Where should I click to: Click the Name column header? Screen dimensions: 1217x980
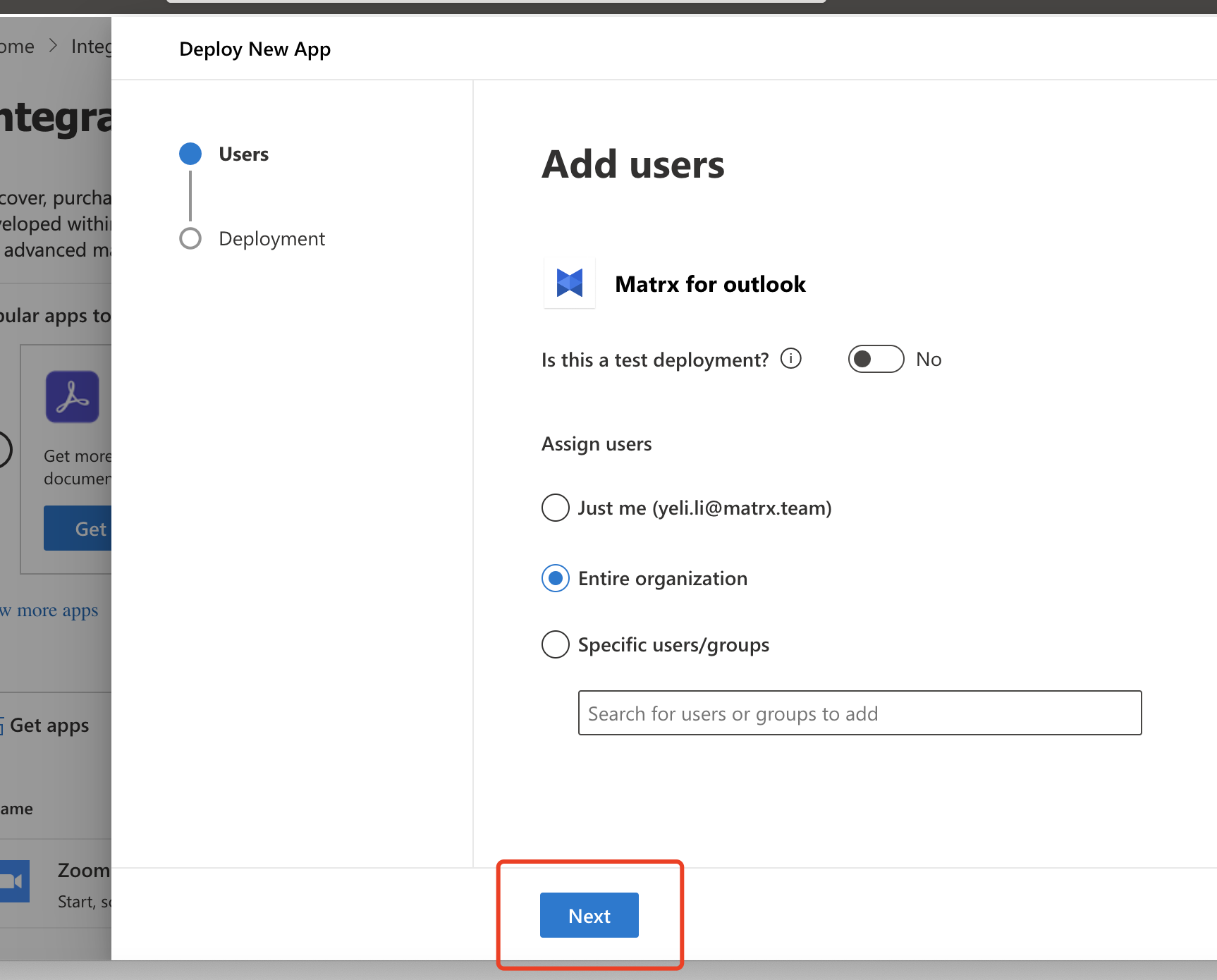(x=17, y=809)
